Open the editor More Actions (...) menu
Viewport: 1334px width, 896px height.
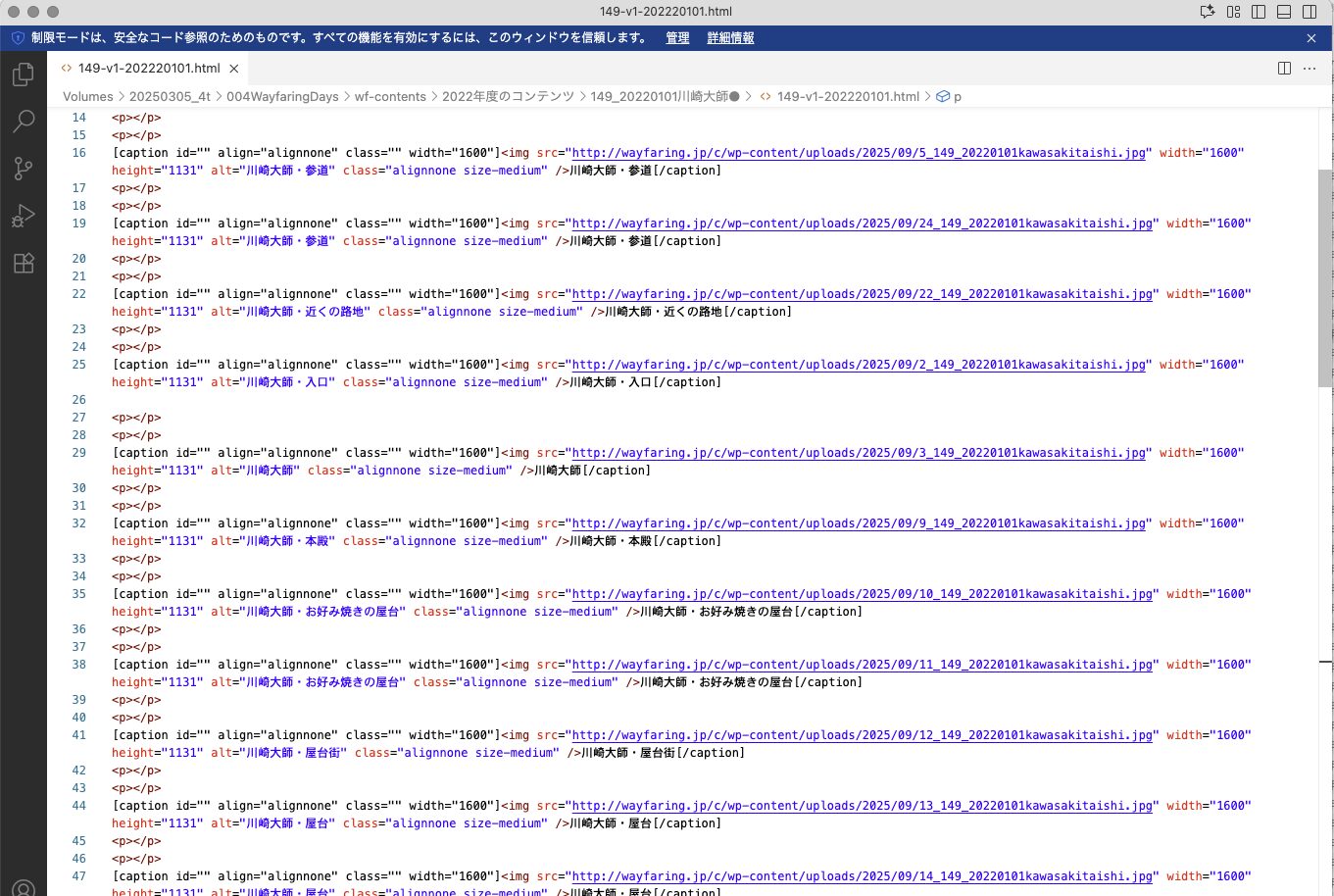coord(1309,69)
